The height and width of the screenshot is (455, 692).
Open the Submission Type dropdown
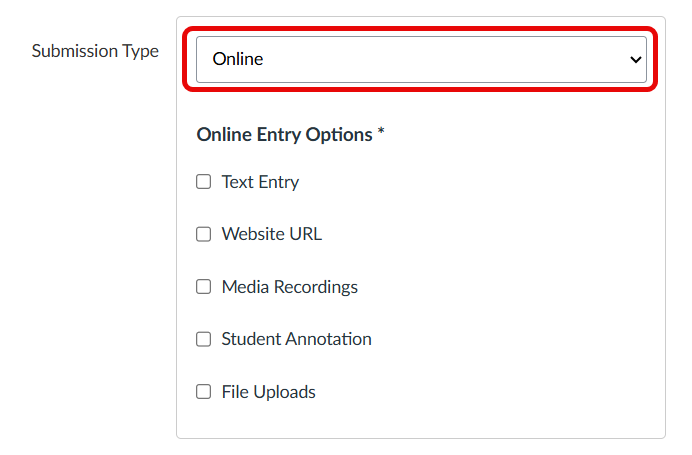pyautogui.click(x=421, y=59)
